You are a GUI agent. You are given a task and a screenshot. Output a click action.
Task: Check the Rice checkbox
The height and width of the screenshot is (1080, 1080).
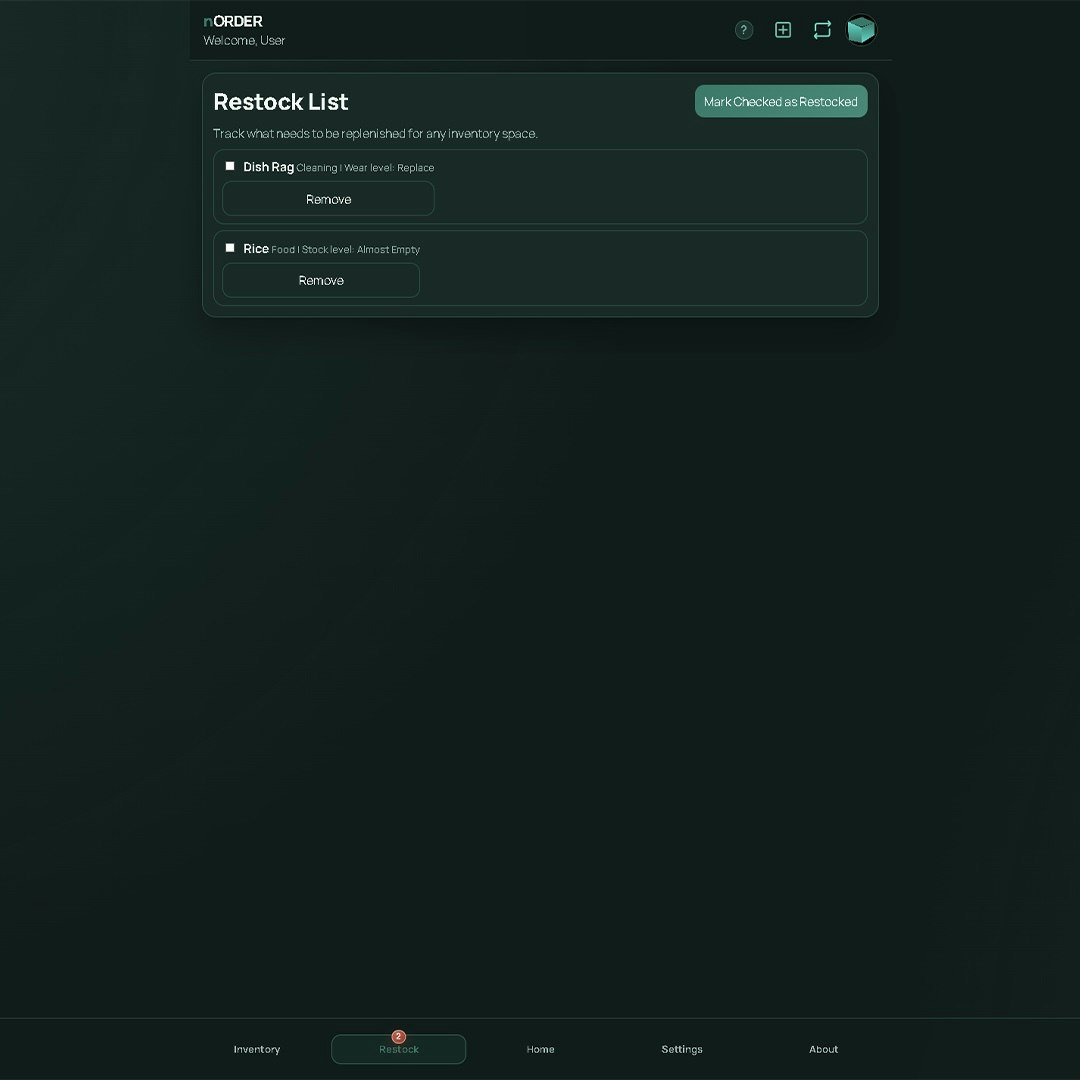tap(230, 248)
